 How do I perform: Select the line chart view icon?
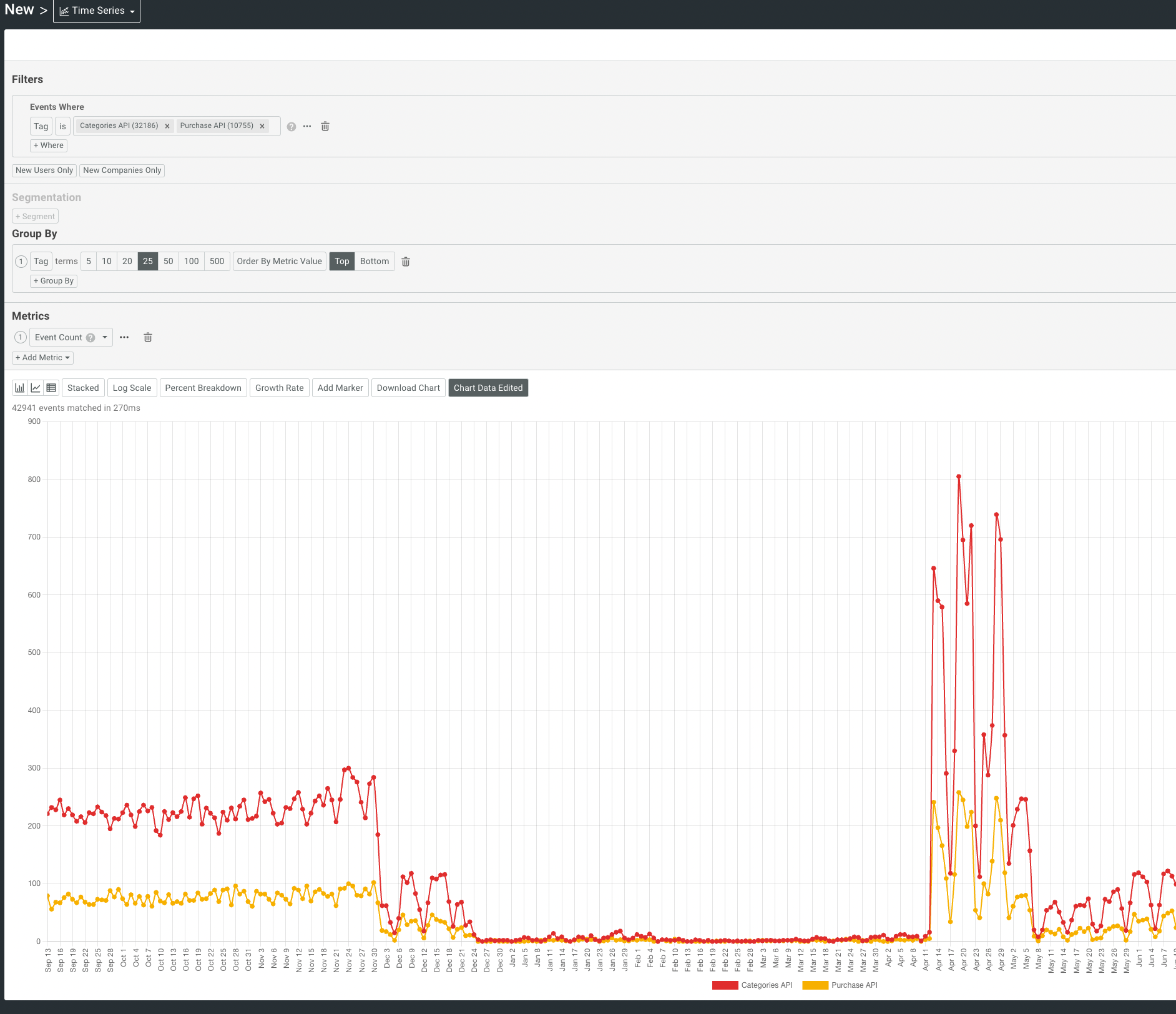35,387
